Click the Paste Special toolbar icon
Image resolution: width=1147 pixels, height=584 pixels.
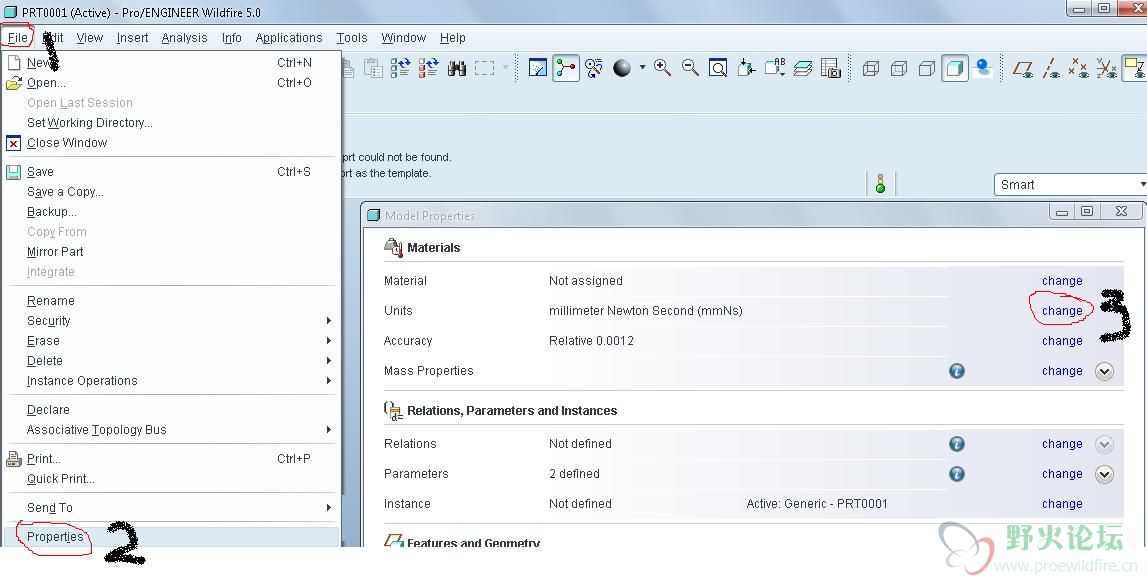[x=374, y=68]
